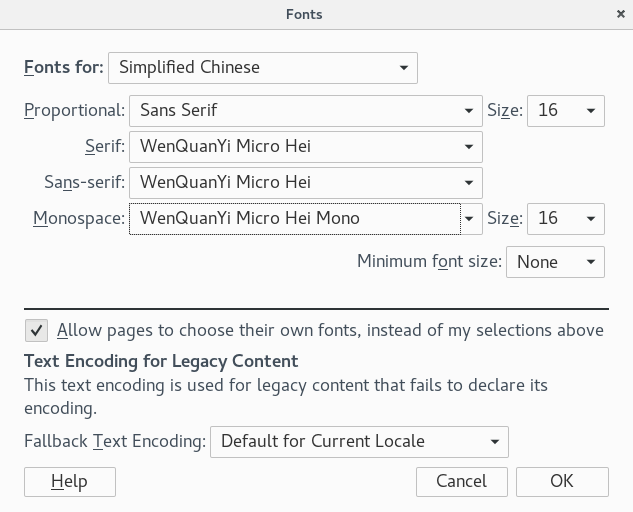Close the Fonts dialog with the X
The height and width of the screenshot is (512, 633).
click(x=621, y=14)
